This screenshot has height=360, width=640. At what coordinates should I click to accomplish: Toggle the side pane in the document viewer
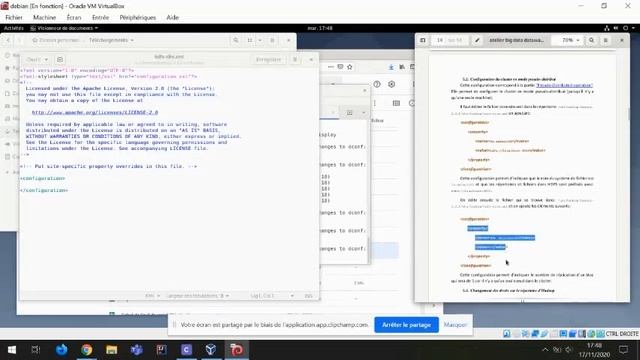click(423, 40)
